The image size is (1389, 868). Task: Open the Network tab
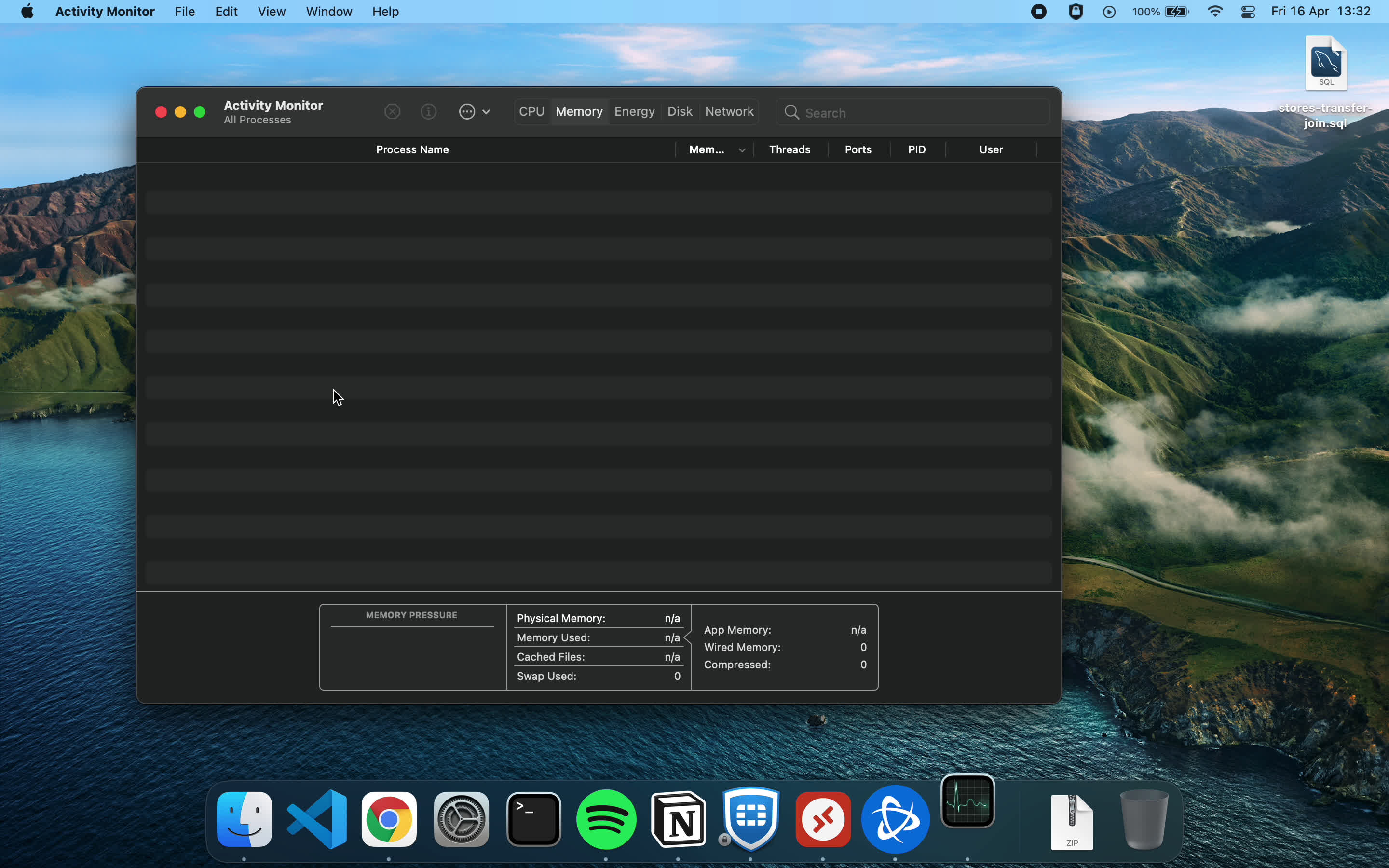(x=729, y=111)
